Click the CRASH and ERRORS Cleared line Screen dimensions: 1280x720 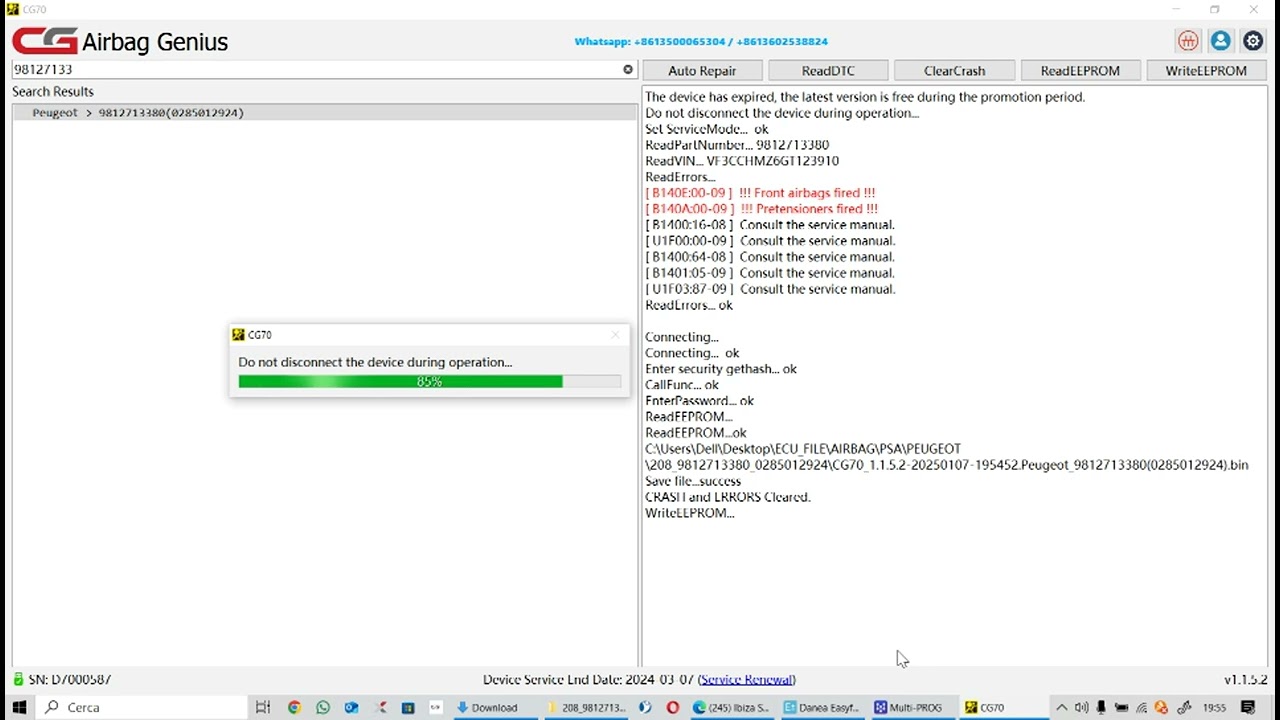tap(728, 497)
